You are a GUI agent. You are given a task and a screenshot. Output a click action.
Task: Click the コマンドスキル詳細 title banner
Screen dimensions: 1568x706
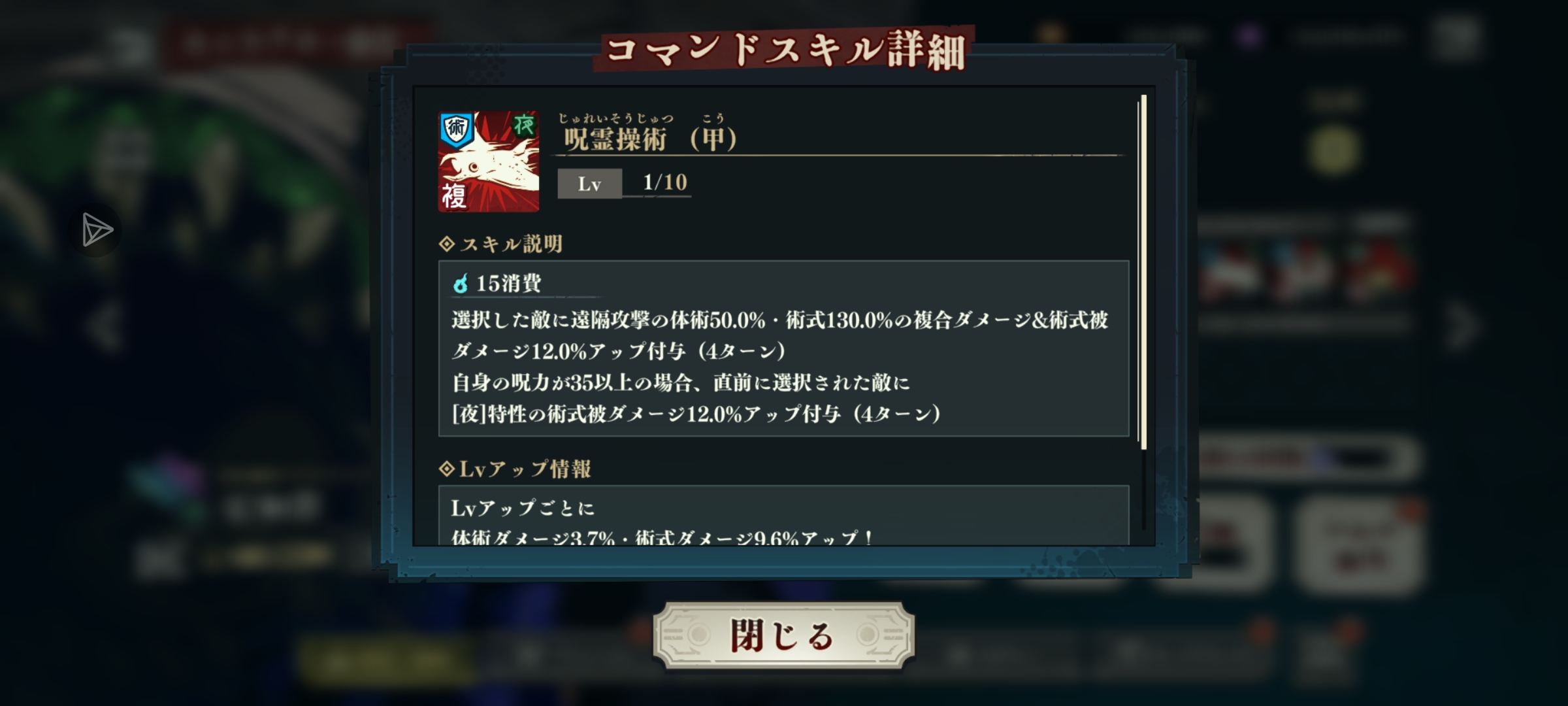point(784,50)
